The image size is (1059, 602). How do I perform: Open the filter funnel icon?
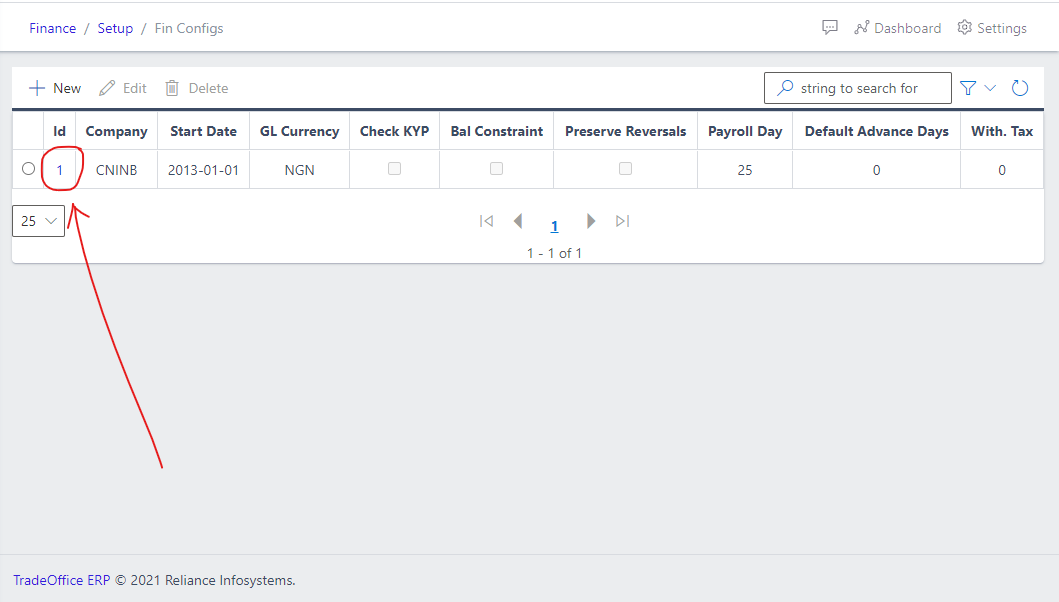pyautogui.click(x=968, y=87)
